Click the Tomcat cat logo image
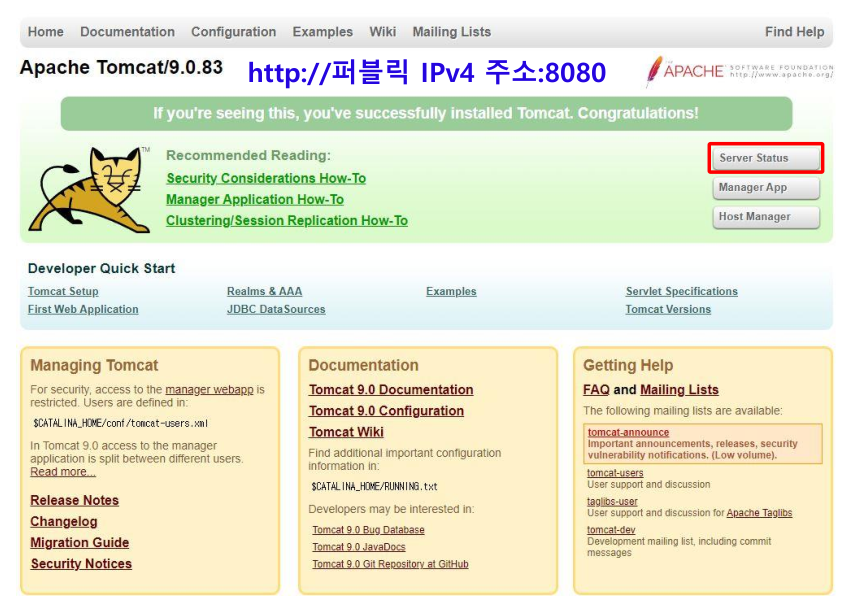This screenshot has width=863, height=596. [89, 189]
